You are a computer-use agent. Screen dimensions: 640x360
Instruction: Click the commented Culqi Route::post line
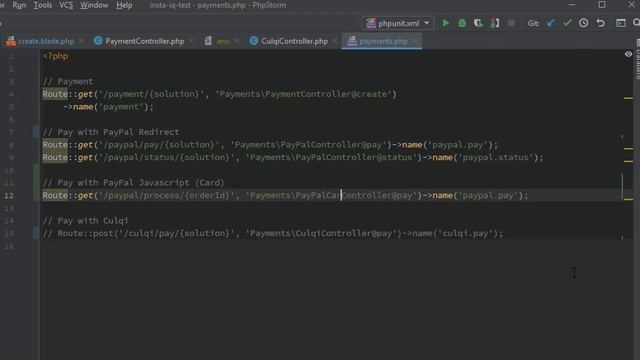coord(273,233)
